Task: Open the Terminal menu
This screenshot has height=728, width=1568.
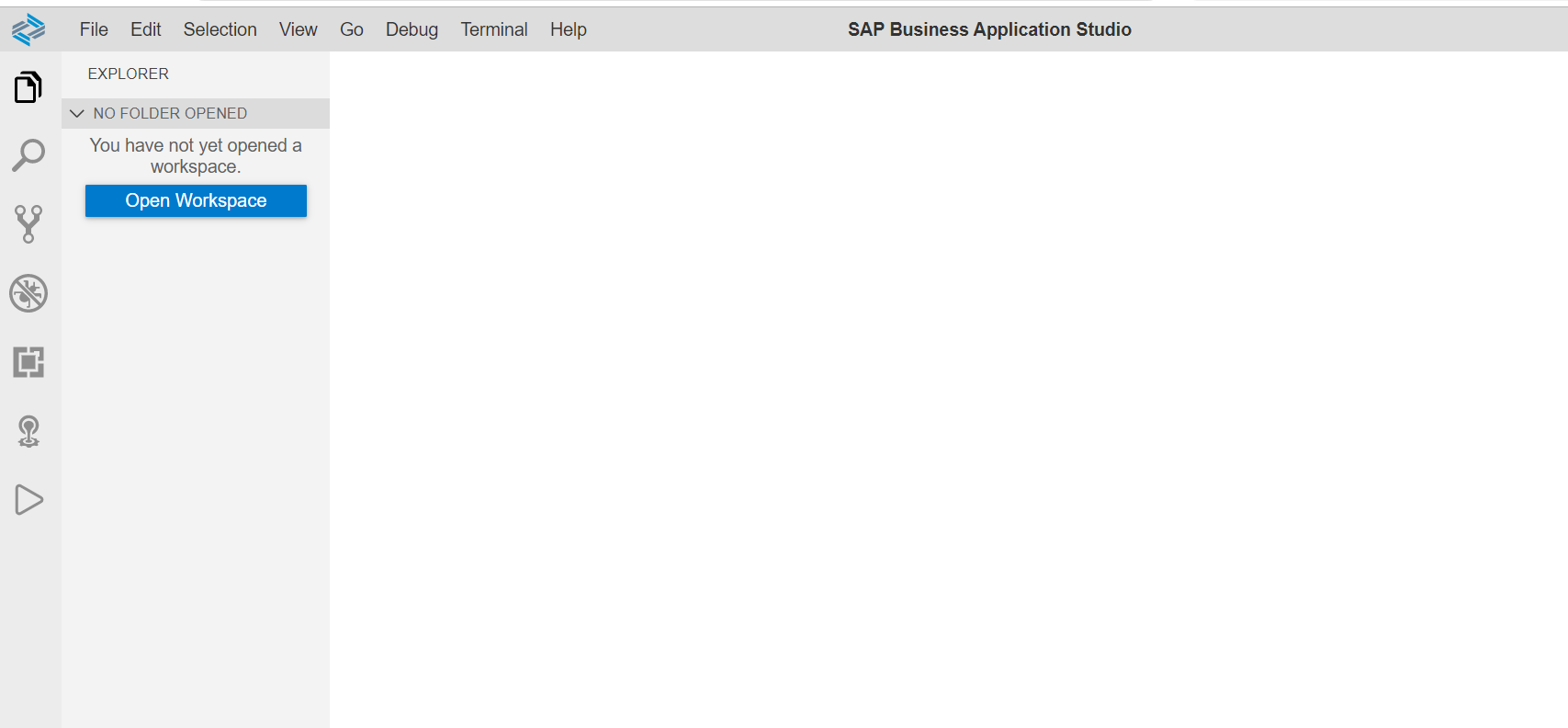Action: click(x=494, y=29)
